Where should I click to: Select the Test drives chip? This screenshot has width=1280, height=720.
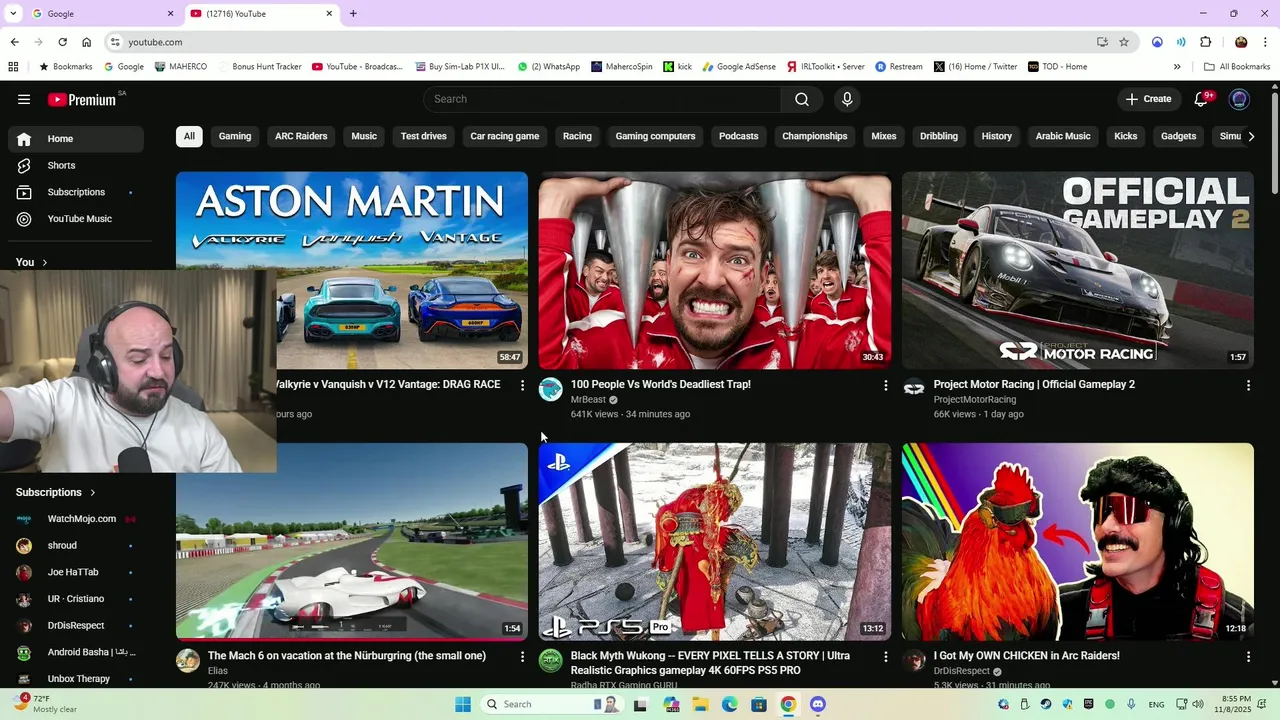click(424, 136)
